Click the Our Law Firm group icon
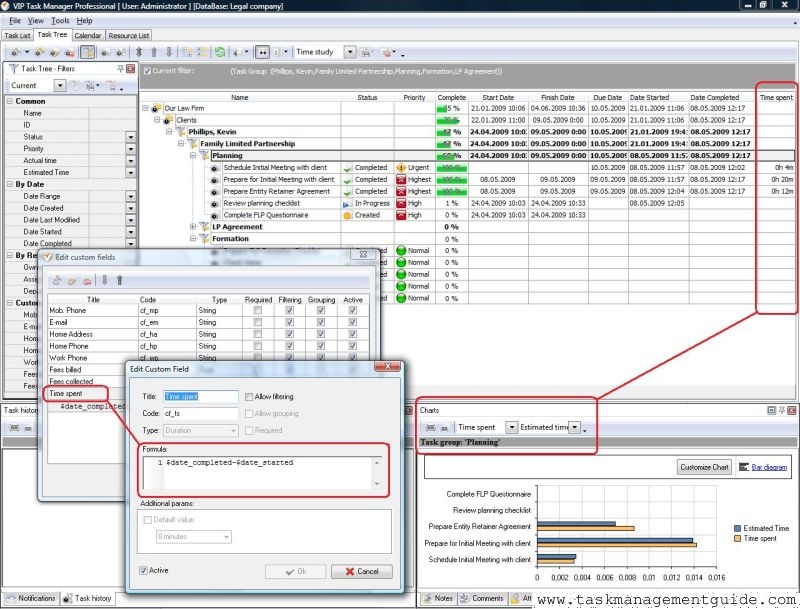The image size is (800, 609). (156, 108)
